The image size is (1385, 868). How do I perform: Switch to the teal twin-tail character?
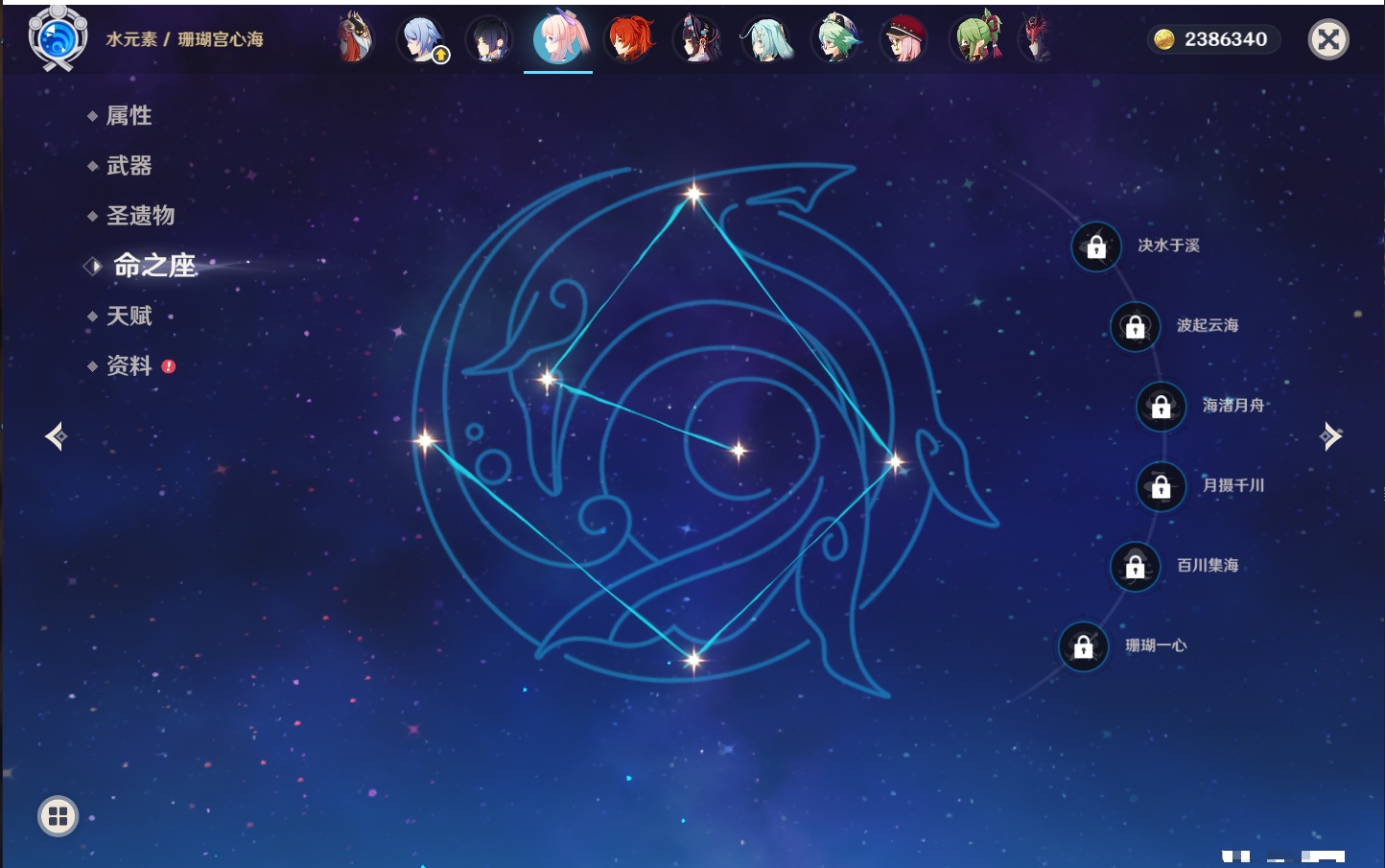click(x=766, y=39)
